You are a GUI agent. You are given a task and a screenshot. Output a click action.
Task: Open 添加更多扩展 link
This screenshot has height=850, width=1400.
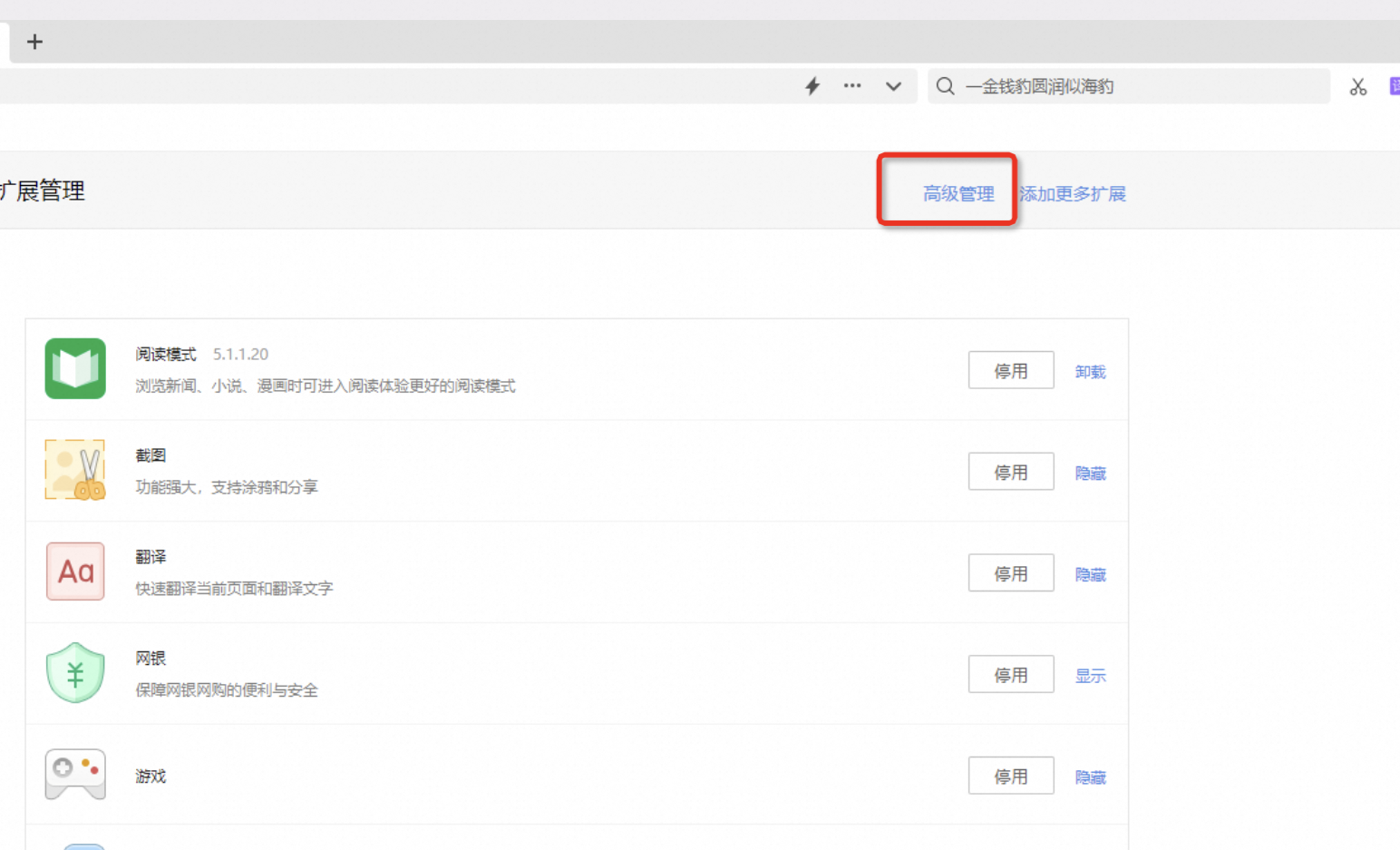[1073, 194]
